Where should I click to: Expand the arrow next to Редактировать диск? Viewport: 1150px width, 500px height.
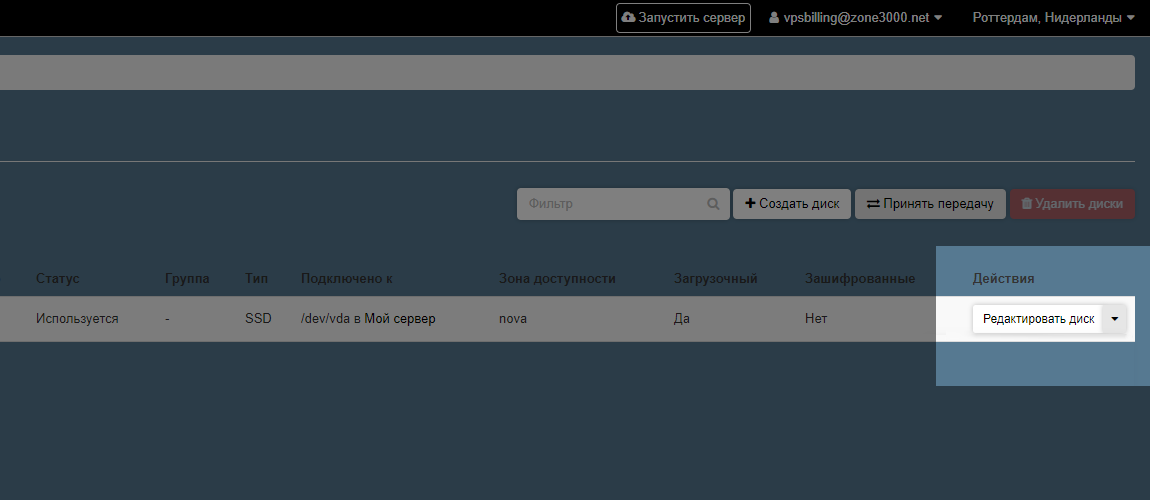point(1115,319)
